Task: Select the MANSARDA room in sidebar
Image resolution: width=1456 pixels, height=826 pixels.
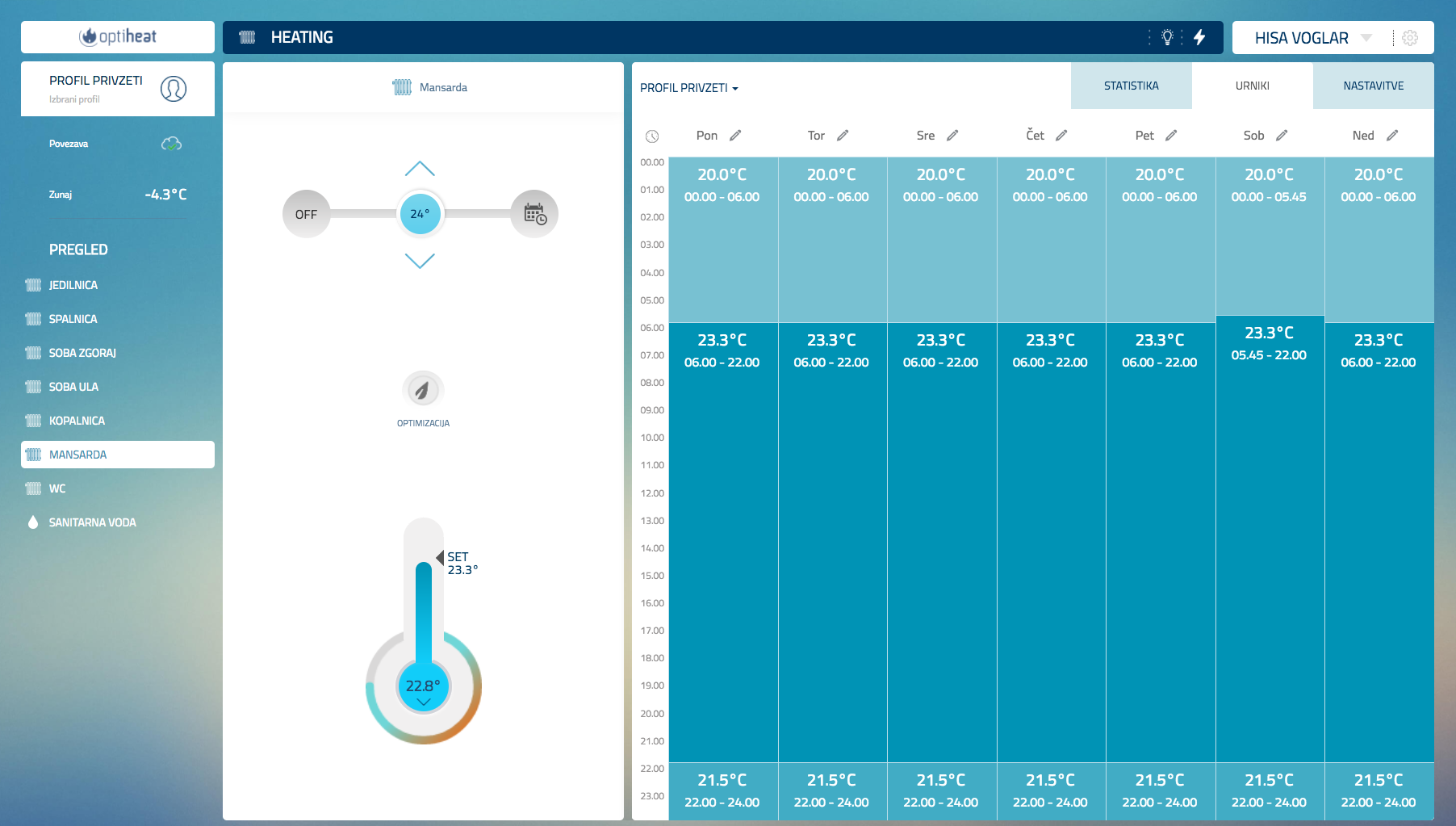Action: [x=118, y=455]
